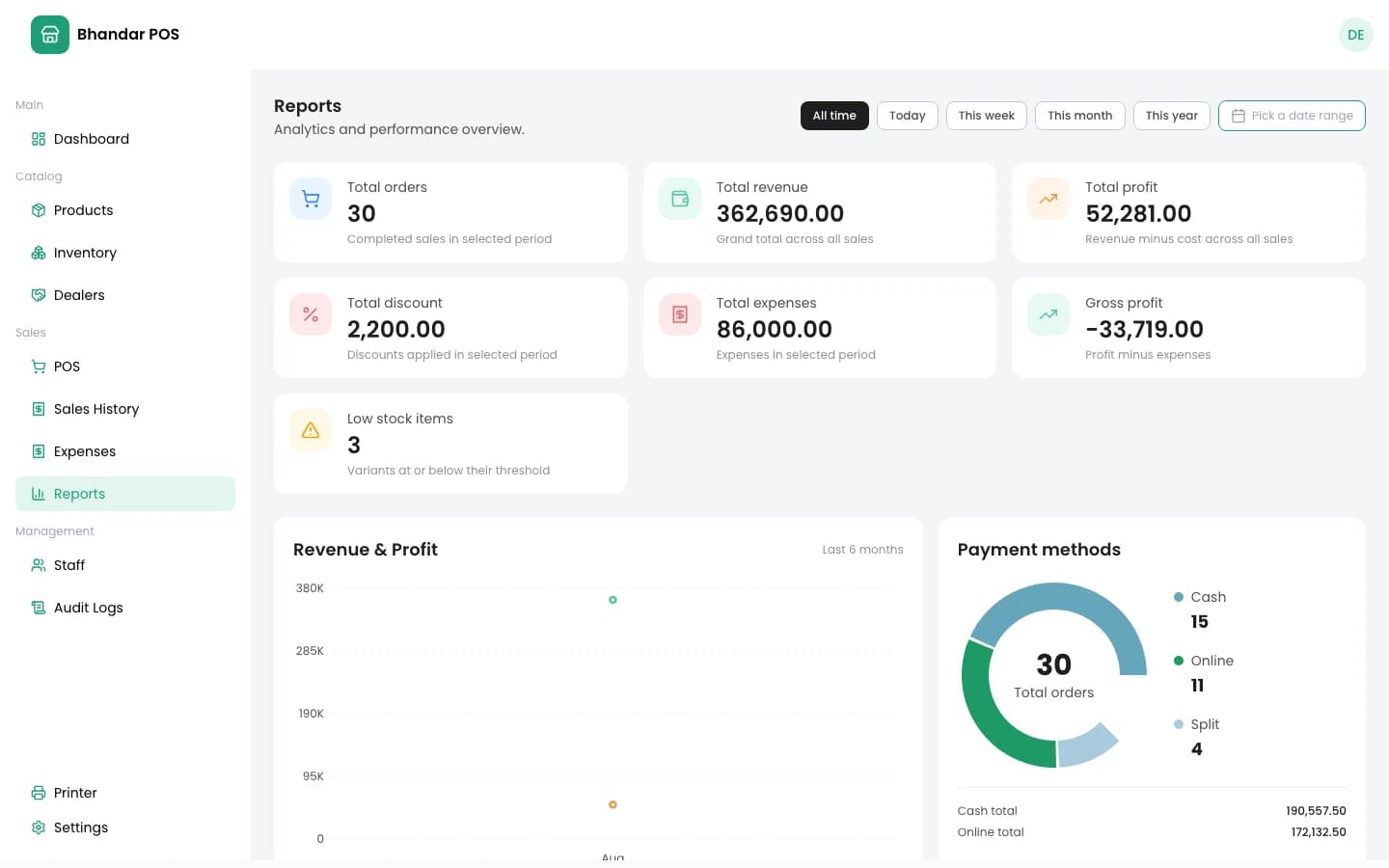Select the All time filter

pos(834,116)
